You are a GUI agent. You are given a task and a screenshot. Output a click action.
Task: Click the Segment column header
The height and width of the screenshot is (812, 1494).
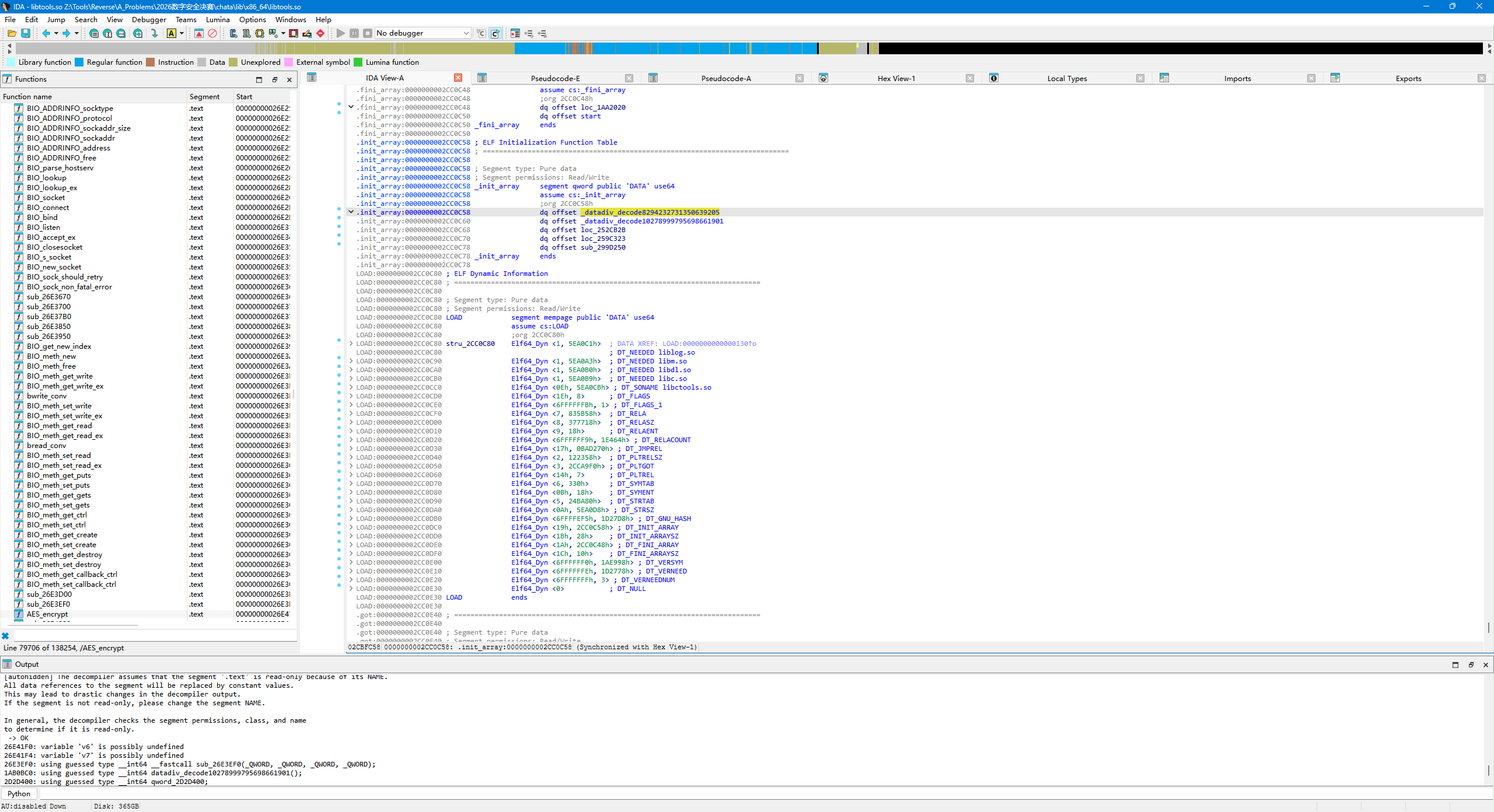coord(204,97)
